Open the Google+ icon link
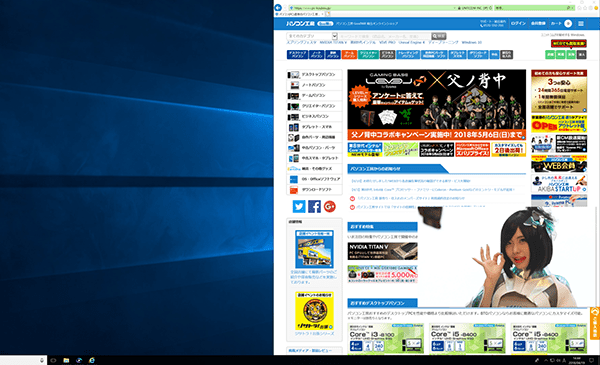Viewport: 600px width, 365px height. click(x=329, y=206)
